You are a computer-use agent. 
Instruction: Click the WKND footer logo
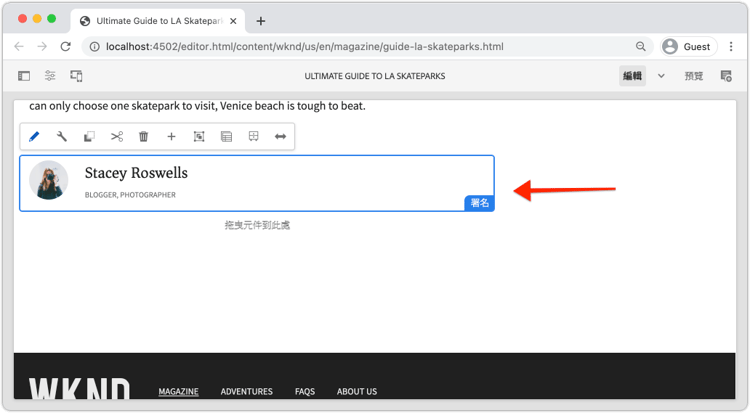(79, 388)
